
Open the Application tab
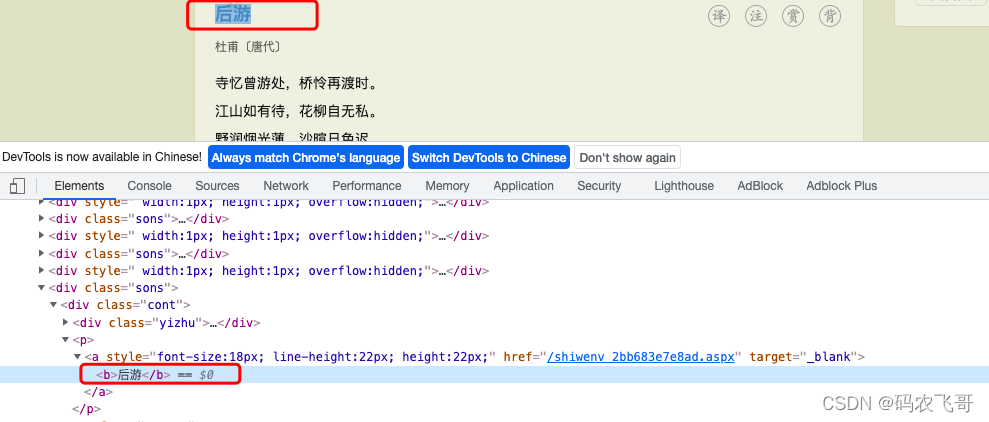click(524, 185)
